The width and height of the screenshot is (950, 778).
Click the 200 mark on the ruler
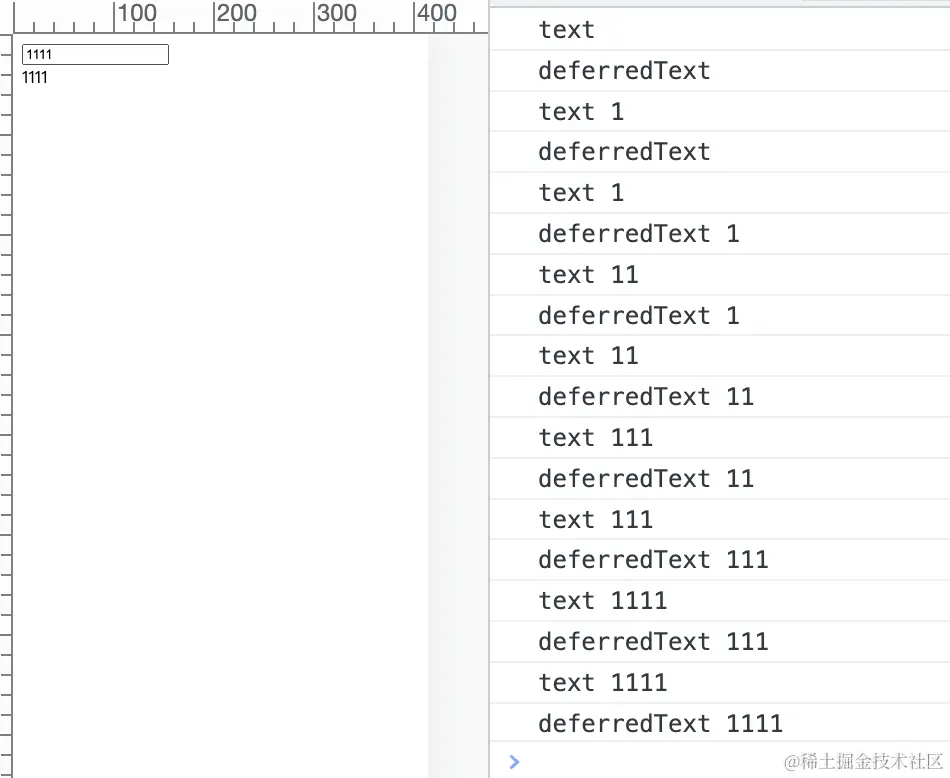(x=237, y=14)
